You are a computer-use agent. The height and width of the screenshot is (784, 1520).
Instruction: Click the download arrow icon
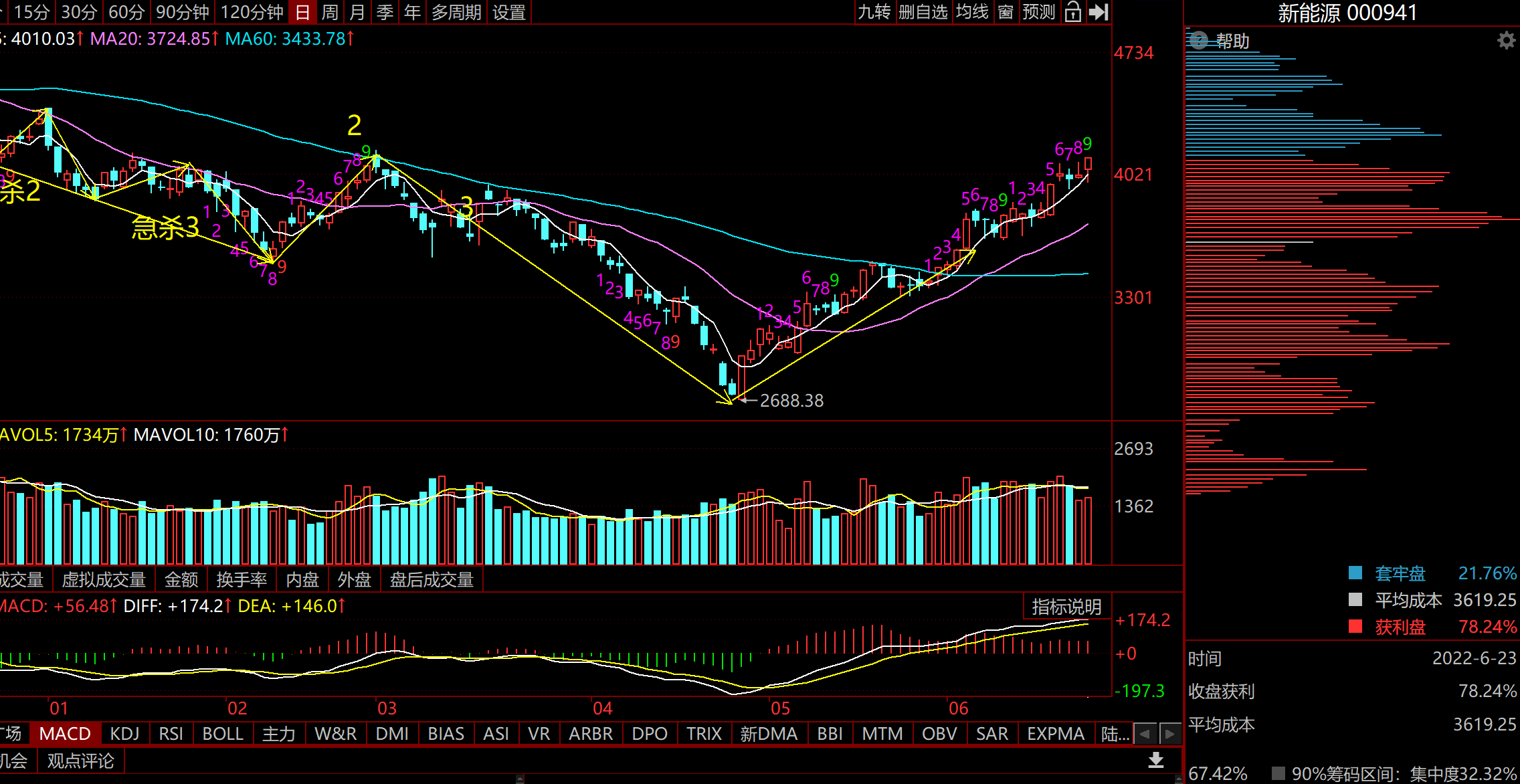tap(1155, 760)
